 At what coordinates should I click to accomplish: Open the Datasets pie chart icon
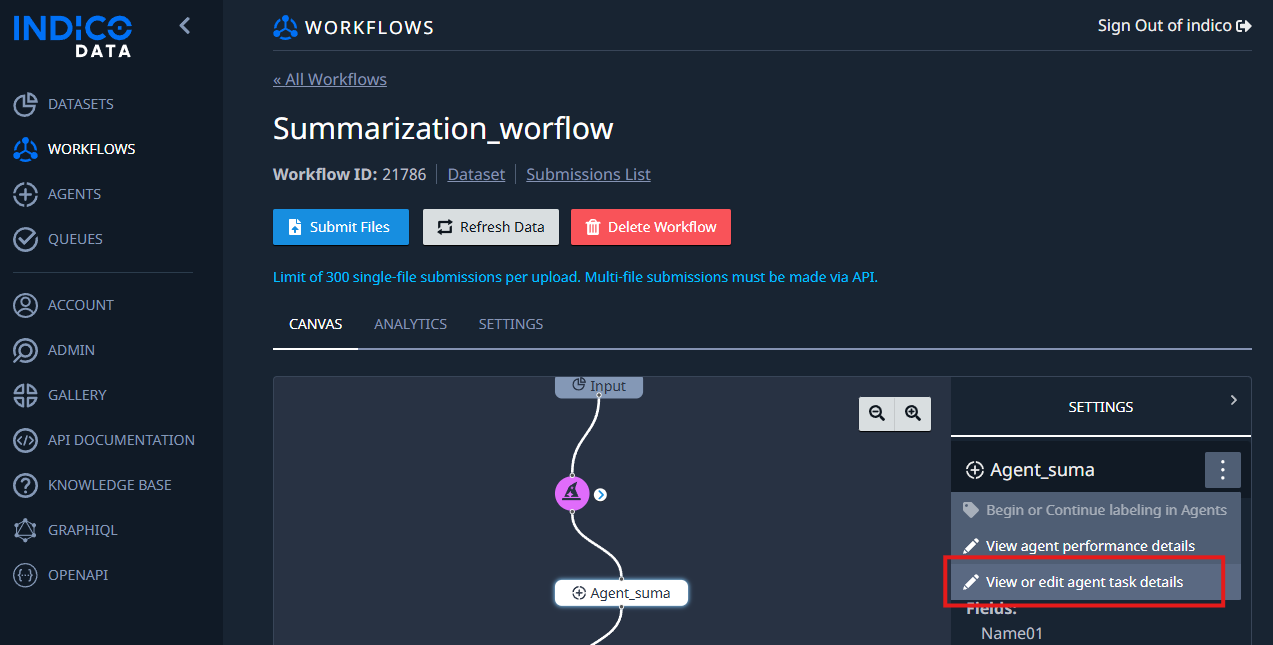click(25, 104)
